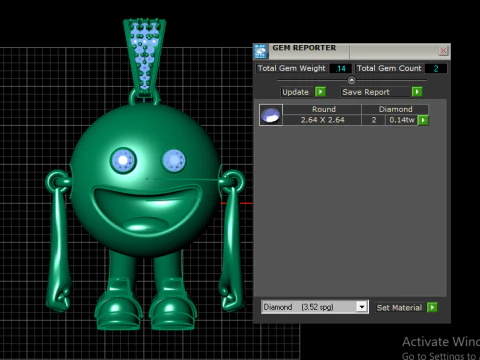Click the Update label button
Image resolution: width=480 pixels, height=360 pixels.
pyautogui.click(x=296, y=92)
